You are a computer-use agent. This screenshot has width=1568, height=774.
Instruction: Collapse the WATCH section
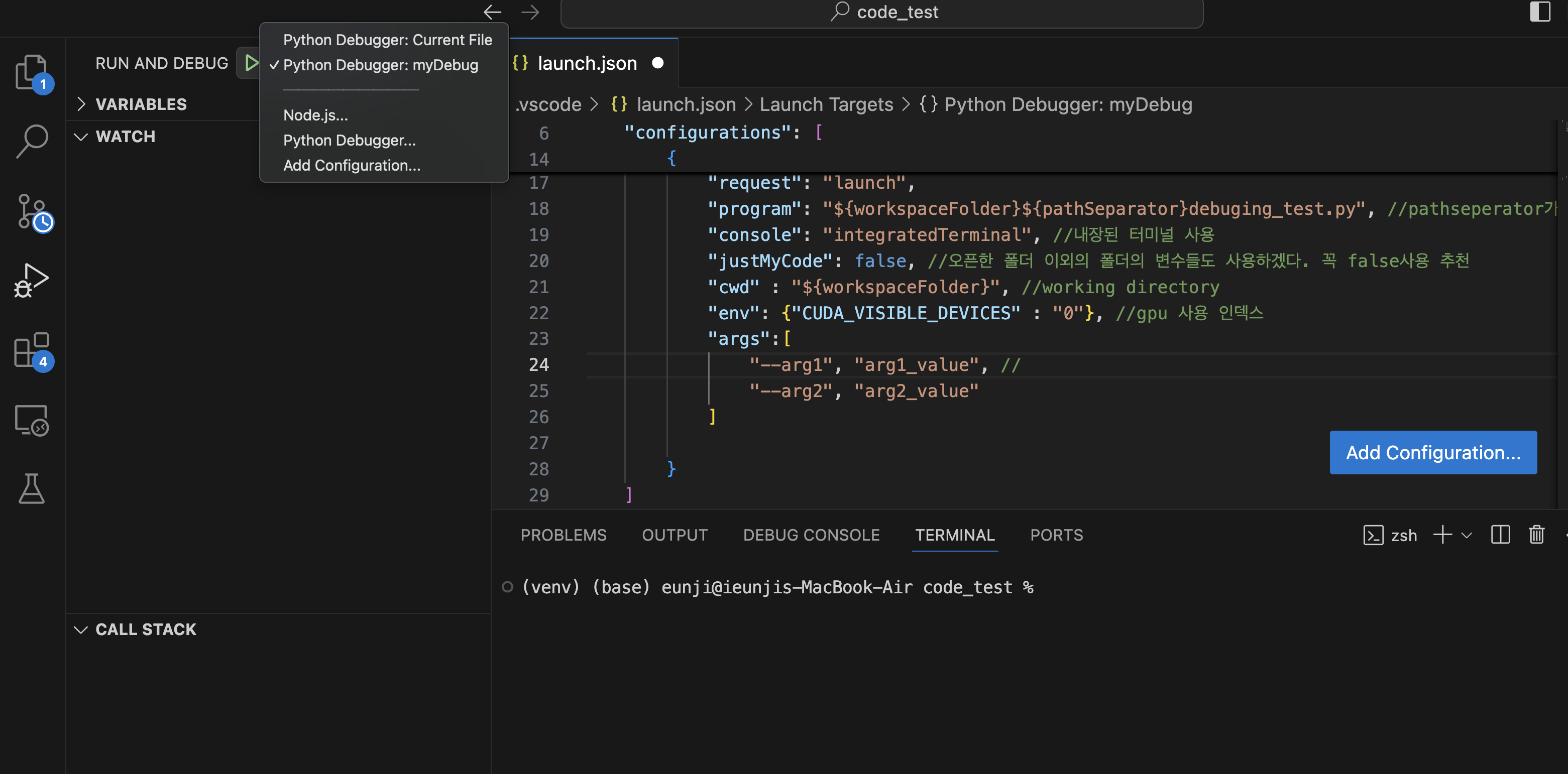[x=126, y=137]
